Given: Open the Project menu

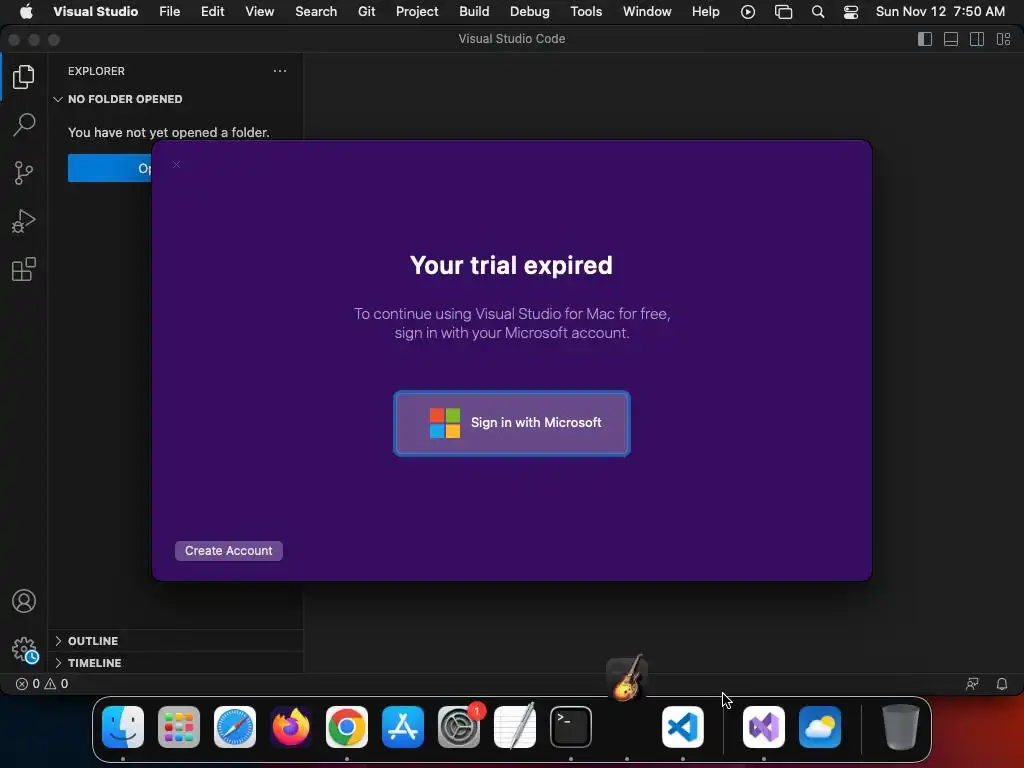Looking at the screenshot, I should coord(417,12).
